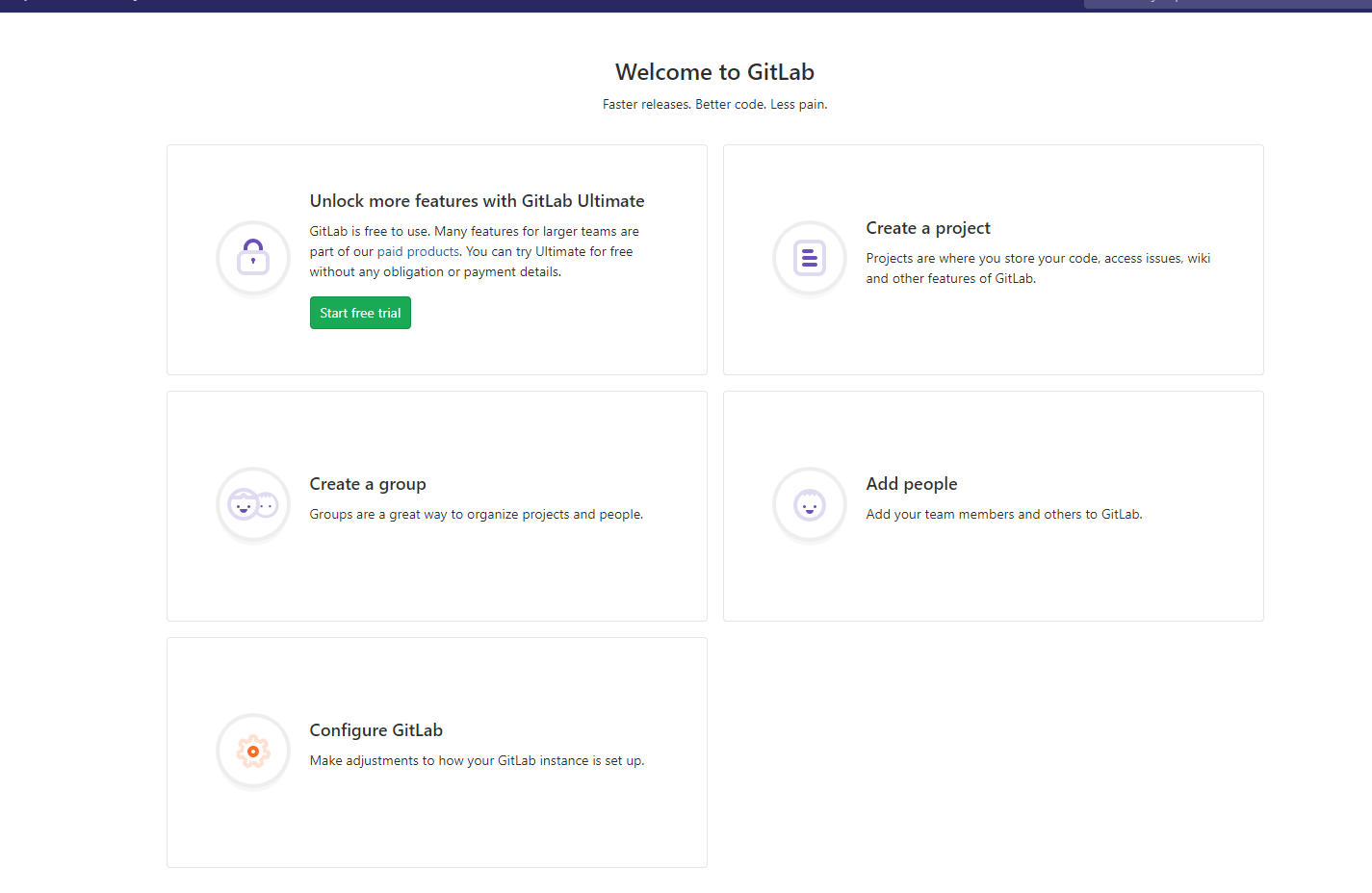Click the Faster releases tagline text
The image size is (1372, 893).
(x=714, y=105)
